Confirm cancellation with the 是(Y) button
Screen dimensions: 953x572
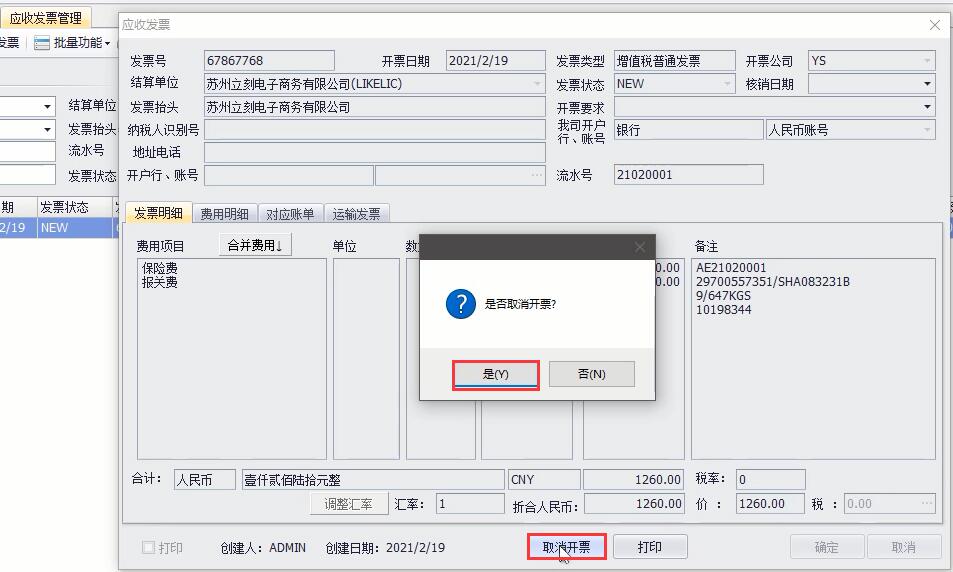[x=496, y=374]
